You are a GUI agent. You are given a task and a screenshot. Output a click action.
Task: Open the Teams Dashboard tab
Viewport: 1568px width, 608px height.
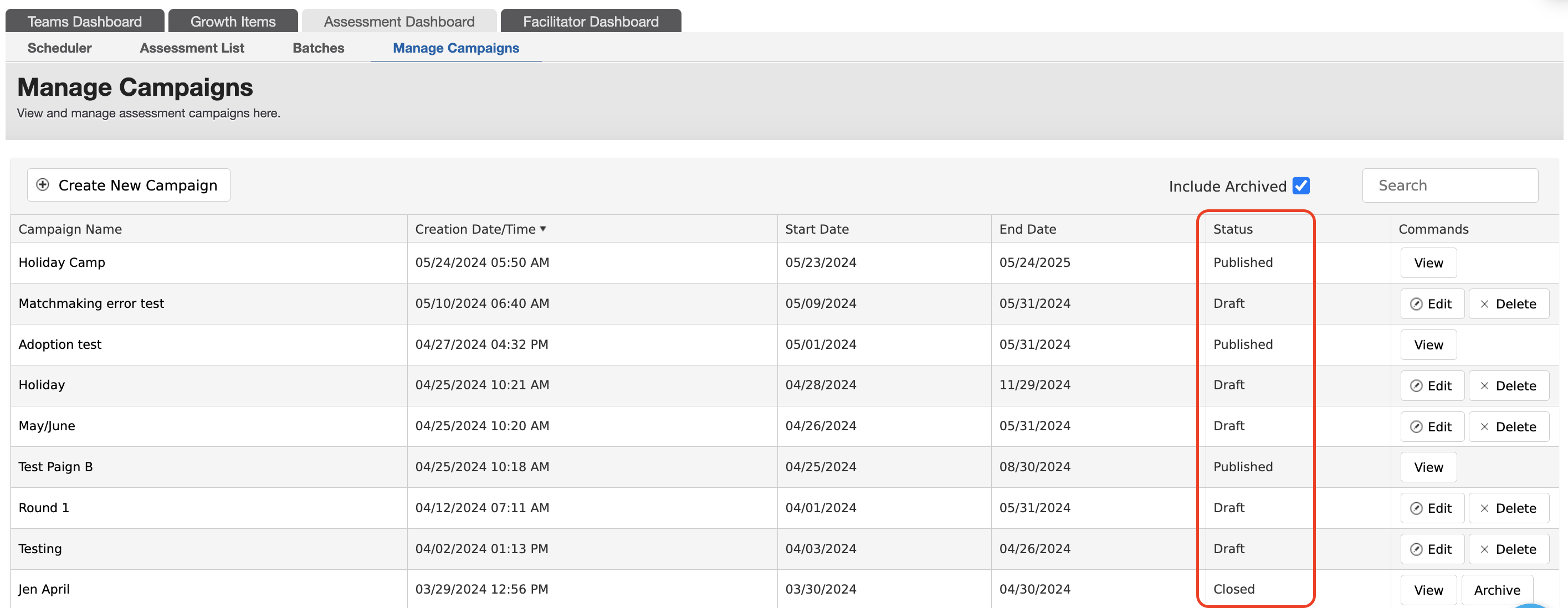pos(85,21)
